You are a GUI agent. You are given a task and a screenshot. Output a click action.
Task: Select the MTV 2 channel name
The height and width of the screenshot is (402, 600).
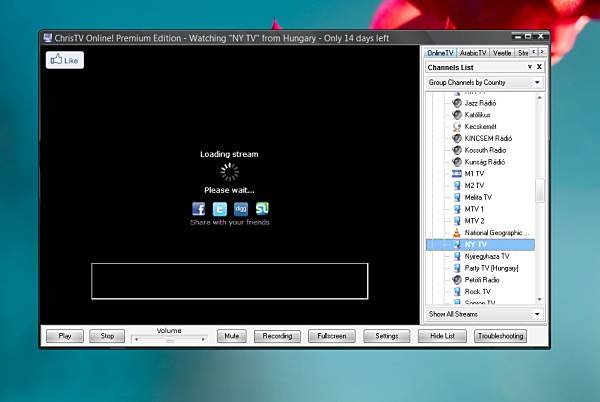pos(474,221)
